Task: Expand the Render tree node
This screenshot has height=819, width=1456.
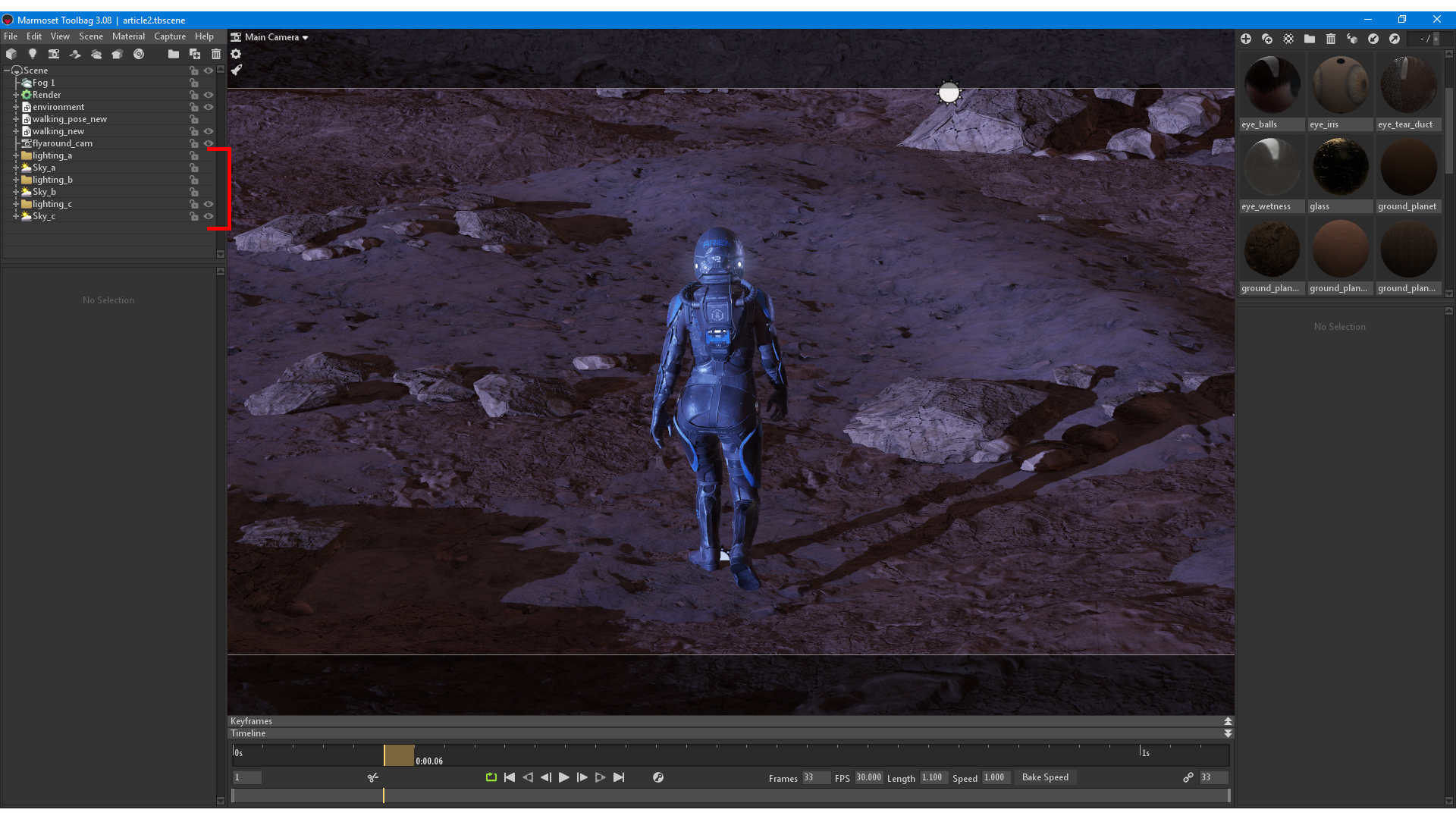Action: pos(16,95)
